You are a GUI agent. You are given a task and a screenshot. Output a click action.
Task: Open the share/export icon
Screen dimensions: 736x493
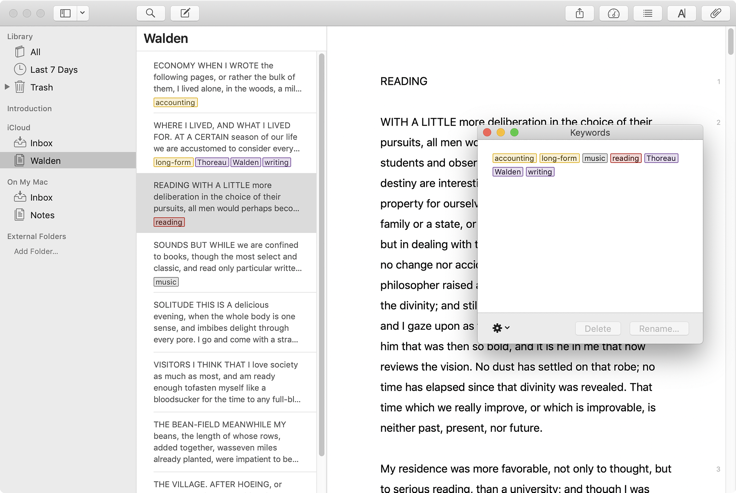580,13
